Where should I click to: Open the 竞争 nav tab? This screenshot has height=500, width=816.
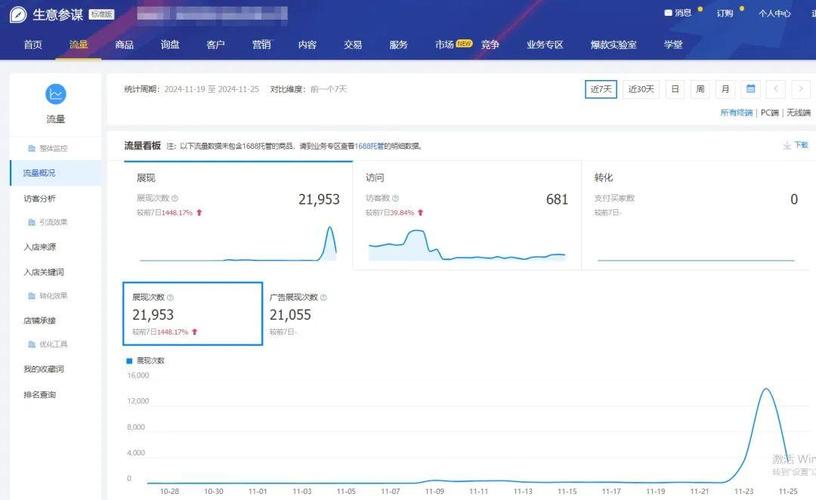coord(490,45)
